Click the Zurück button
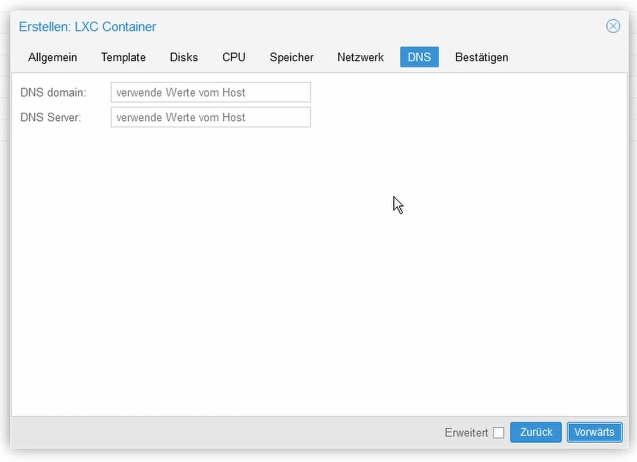The width and height of the screenshot is (637, 462). [x=536, y=432]
